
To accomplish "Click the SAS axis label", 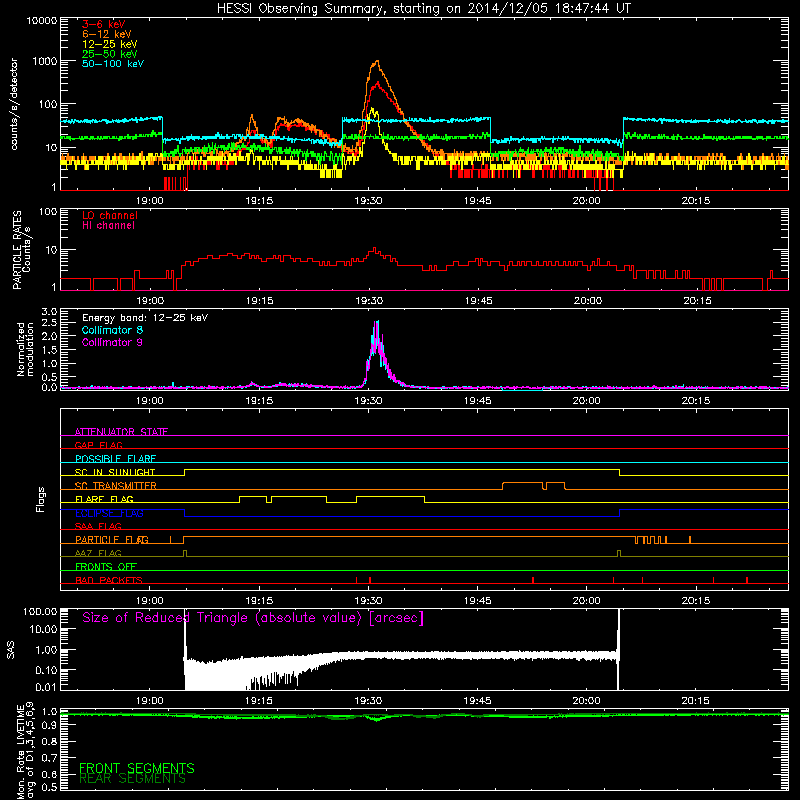I will tap(11, 649).
